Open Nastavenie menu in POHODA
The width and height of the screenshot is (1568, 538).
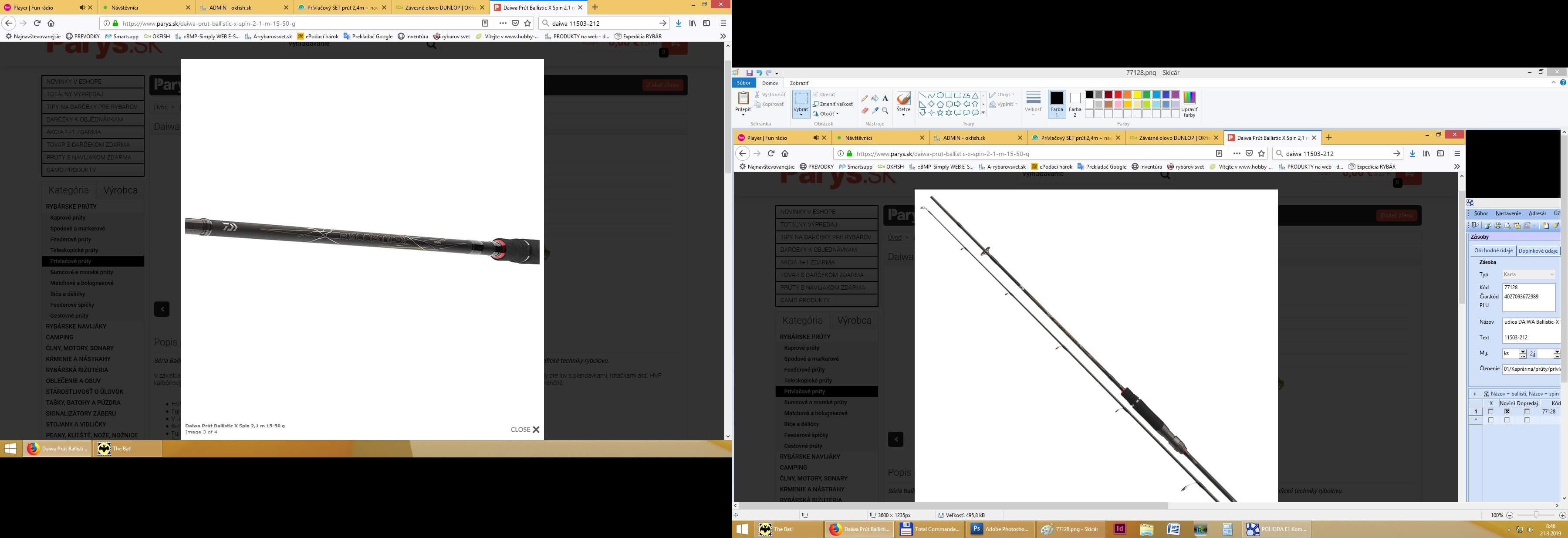tap(1508, 213)
